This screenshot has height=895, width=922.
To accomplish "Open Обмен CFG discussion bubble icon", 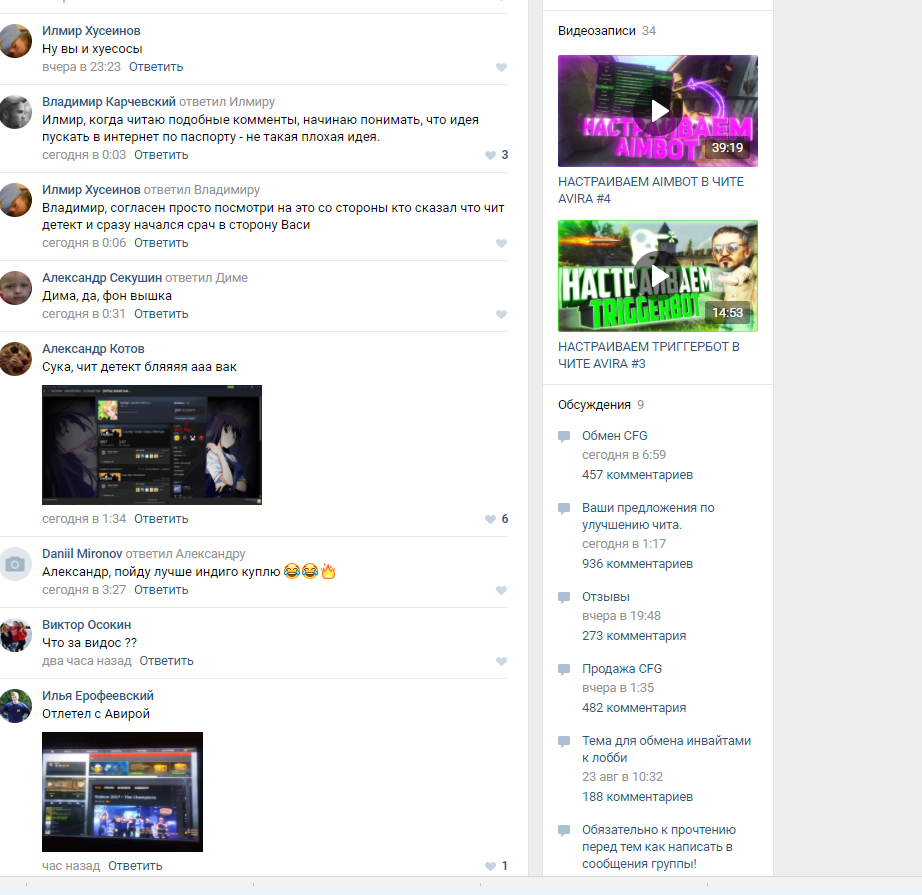I will 564,437.
